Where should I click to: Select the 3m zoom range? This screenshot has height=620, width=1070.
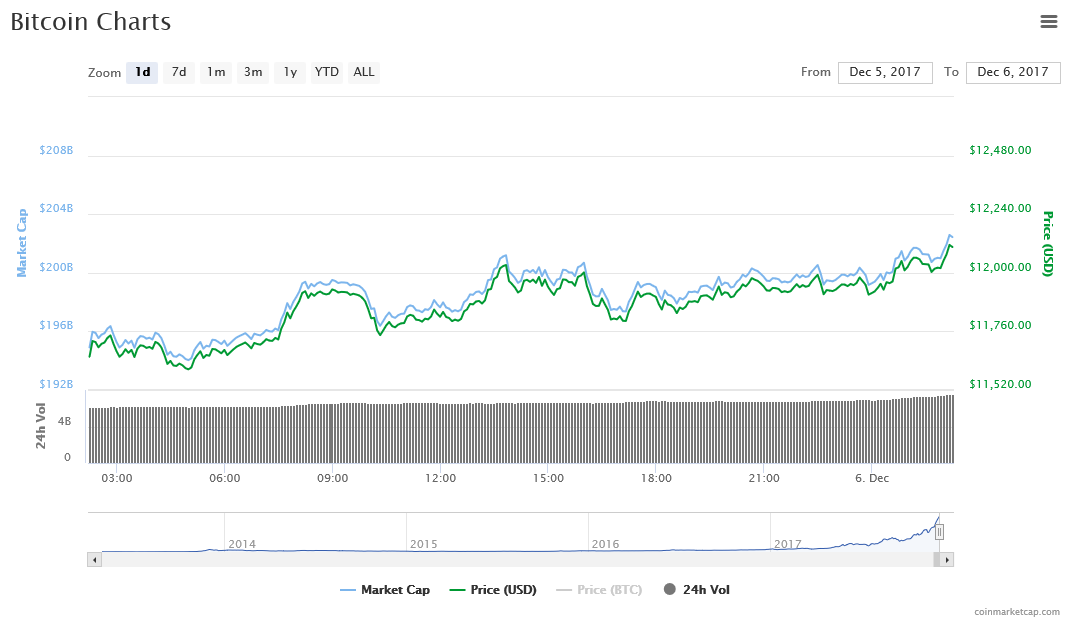click(x=252, y=72)
